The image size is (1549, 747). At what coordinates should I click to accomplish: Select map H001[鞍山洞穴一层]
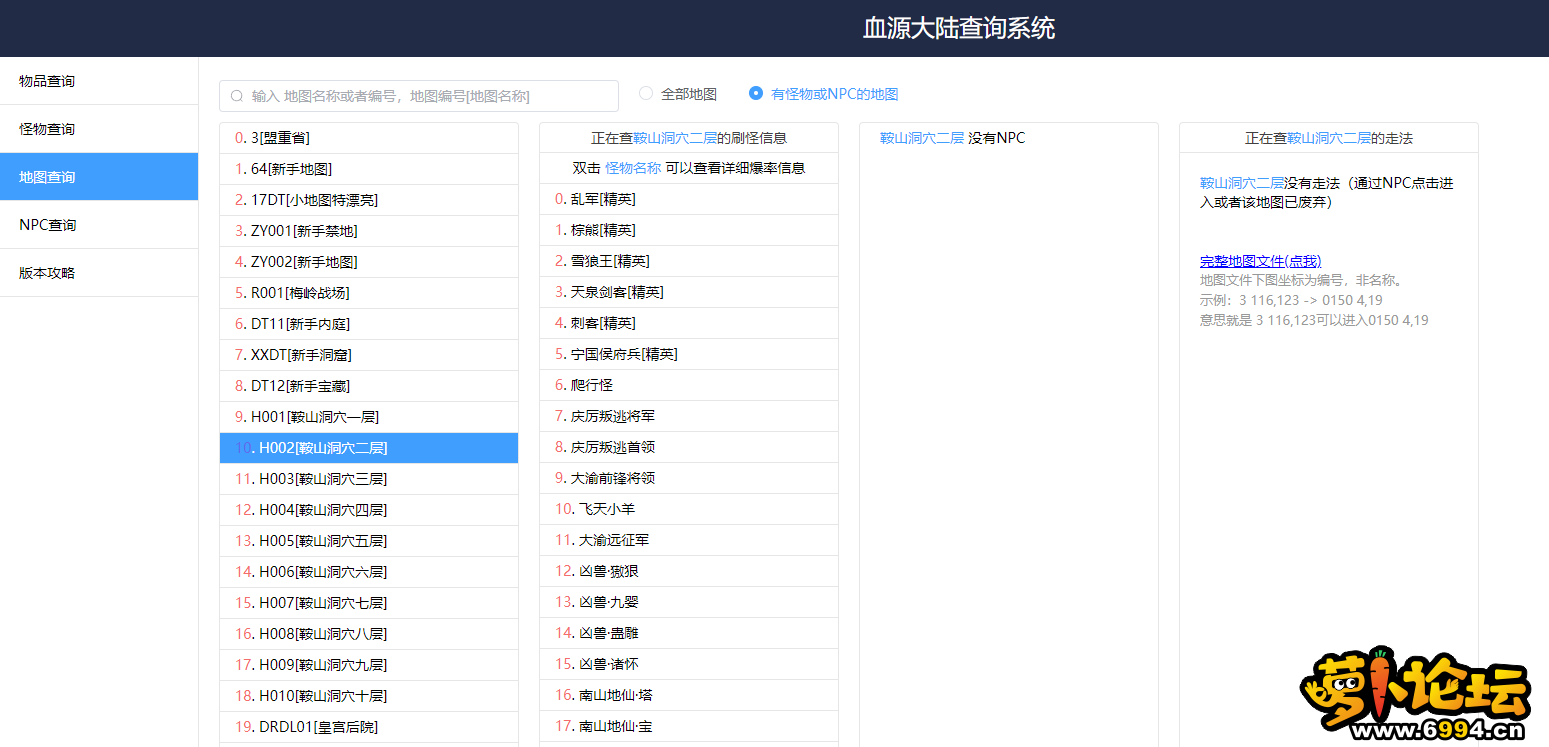pyautogui.click(x=369, y=417)
